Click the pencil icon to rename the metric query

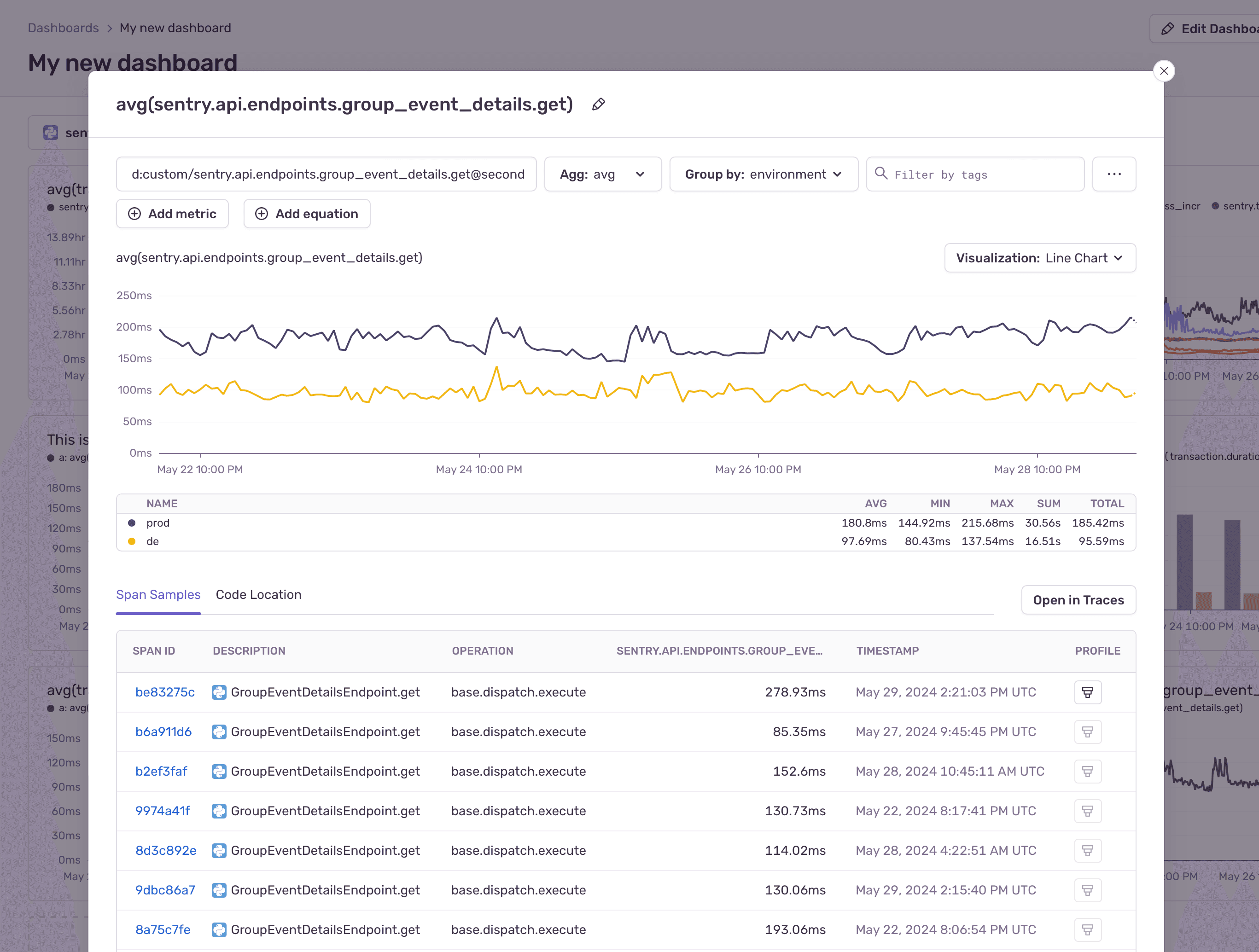(x=598, y=104)
